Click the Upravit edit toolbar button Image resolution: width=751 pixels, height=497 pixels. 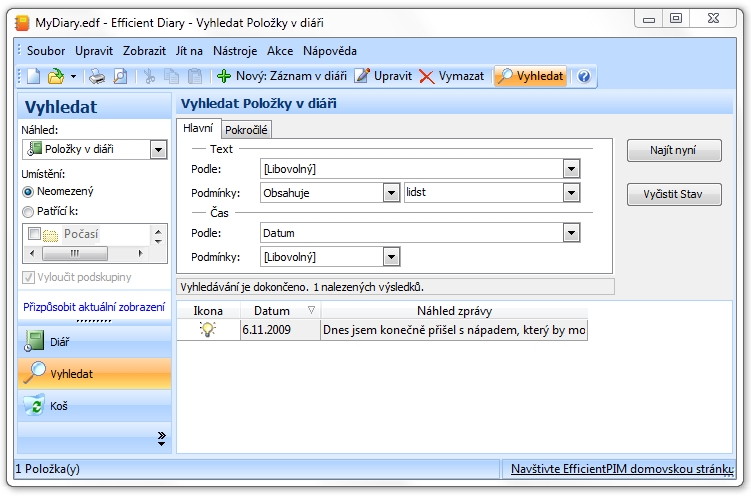[x=383, y=76]
